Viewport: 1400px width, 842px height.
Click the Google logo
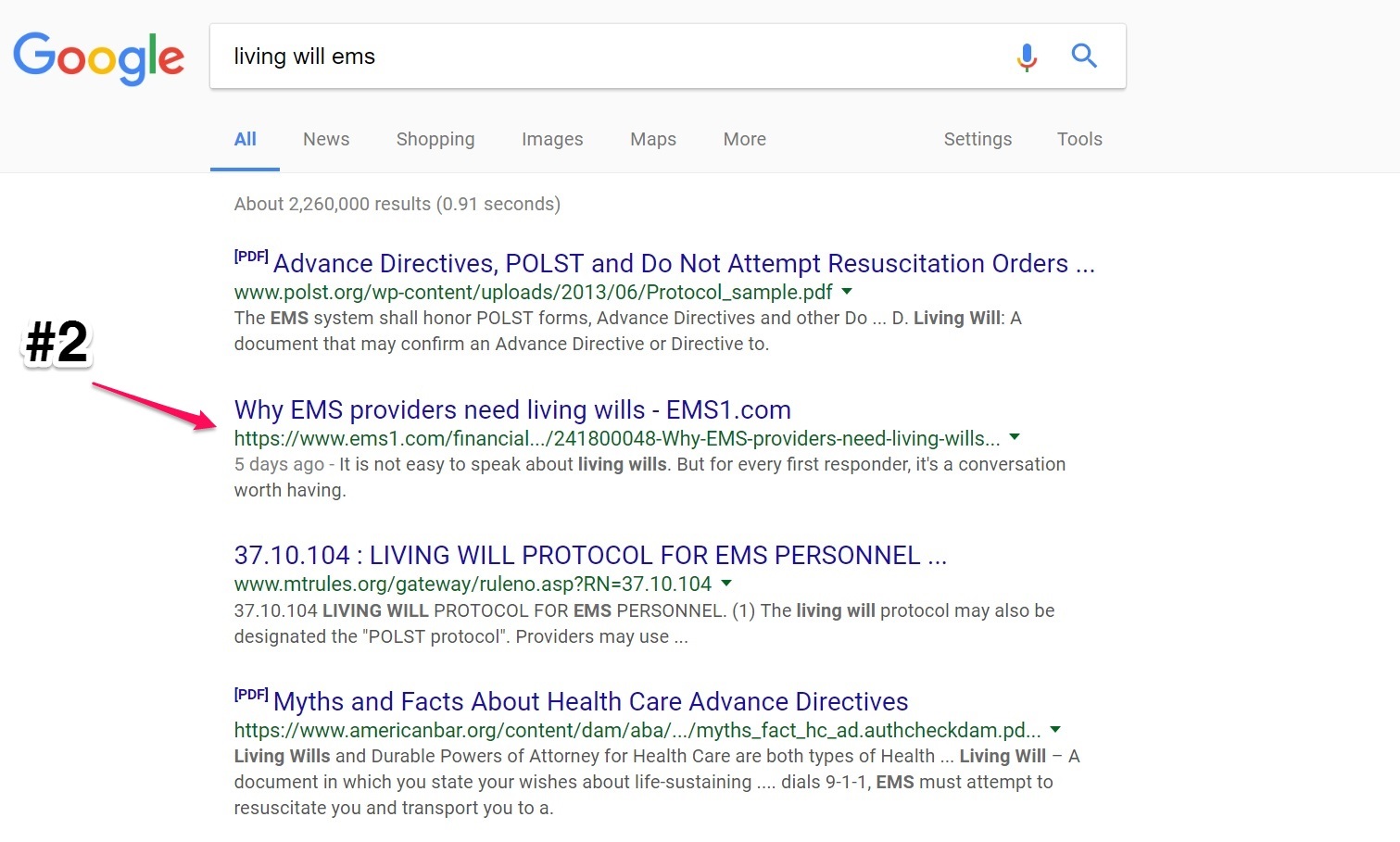click(x=98, y=58)
